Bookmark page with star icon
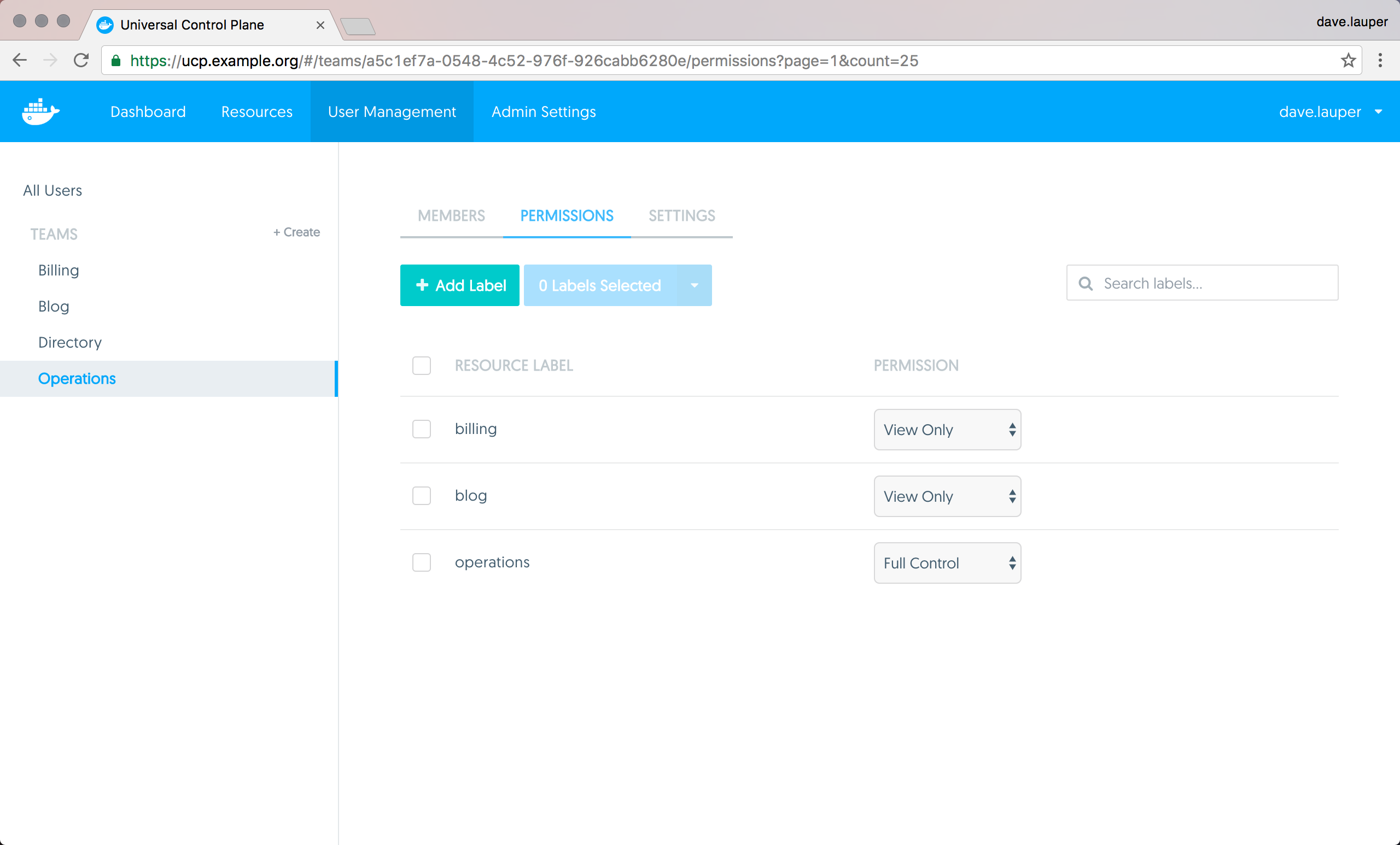The image size is (1400, 845). 1347,60
